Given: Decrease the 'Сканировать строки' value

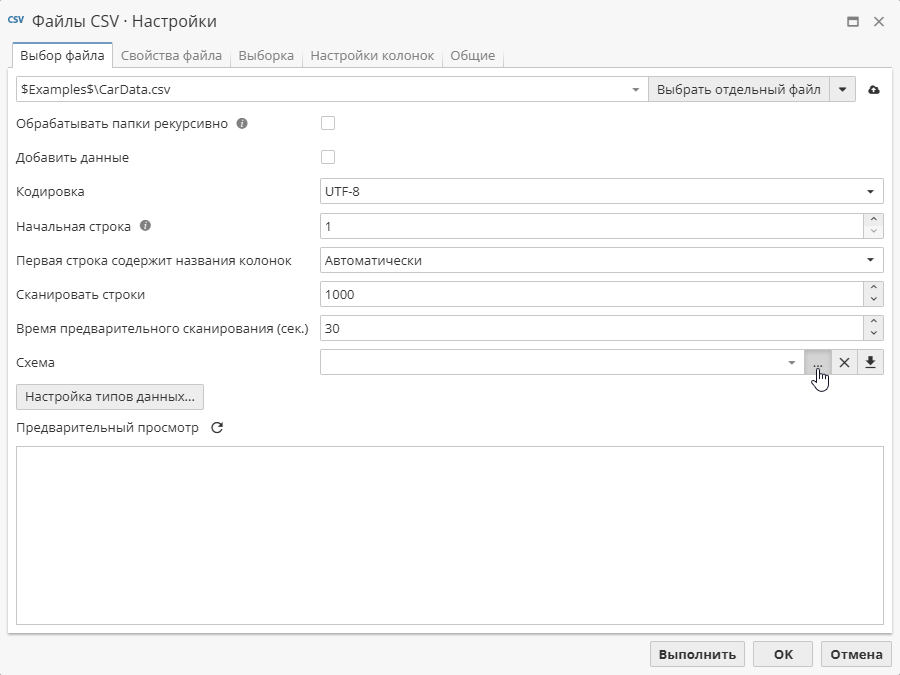Looking at the screenshot, I should 874,300.
